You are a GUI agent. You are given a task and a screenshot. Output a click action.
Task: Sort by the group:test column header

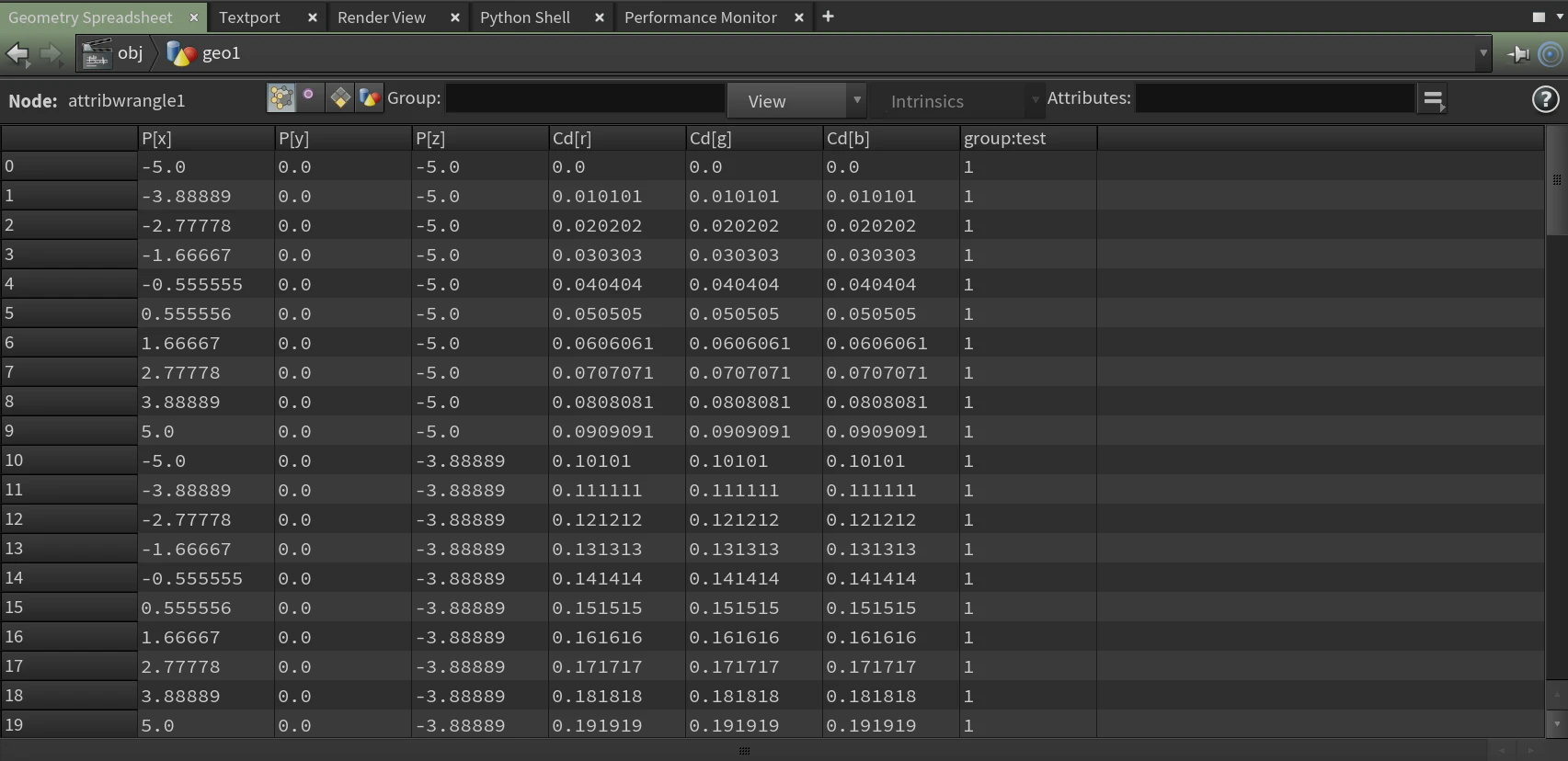click(x=1028, y=138)
